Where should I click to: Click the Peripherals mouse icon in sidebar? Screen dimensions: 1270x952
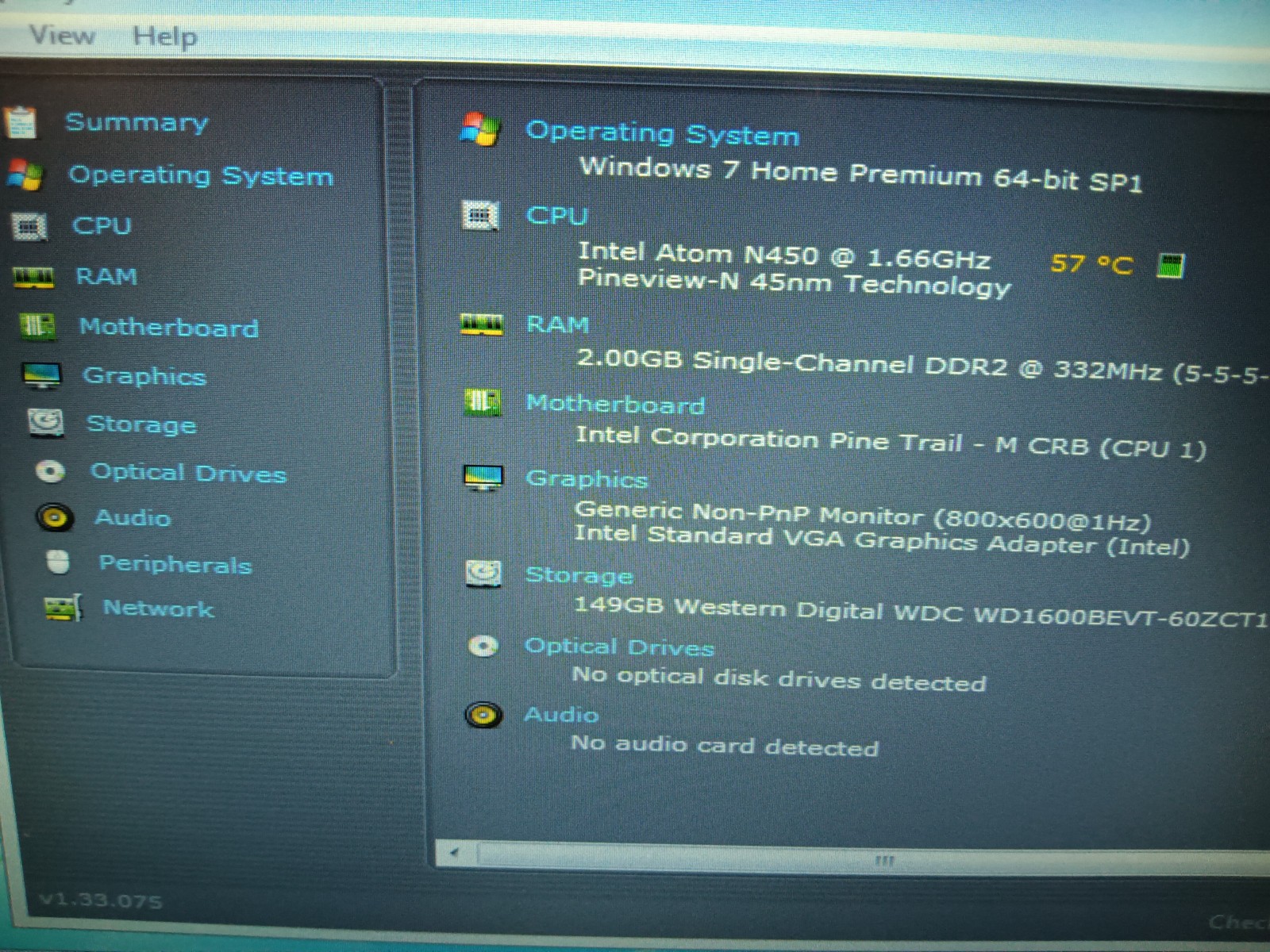tap(58, 562)
